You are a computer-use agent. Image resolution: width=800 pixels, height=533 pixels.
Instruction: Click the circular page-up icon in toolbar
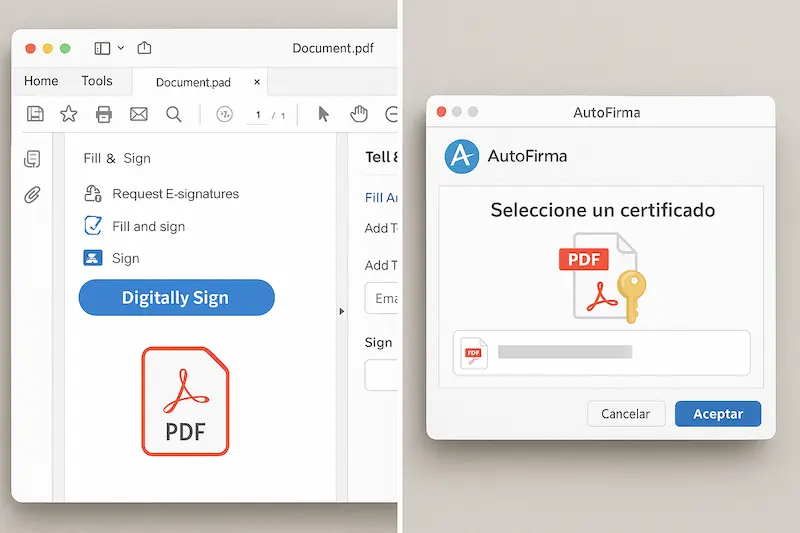(224, 114)
